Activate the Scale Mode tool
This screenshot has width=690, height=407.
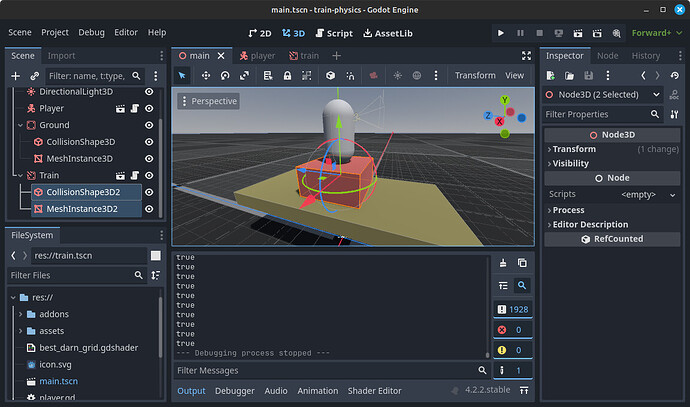pos(244,75)
